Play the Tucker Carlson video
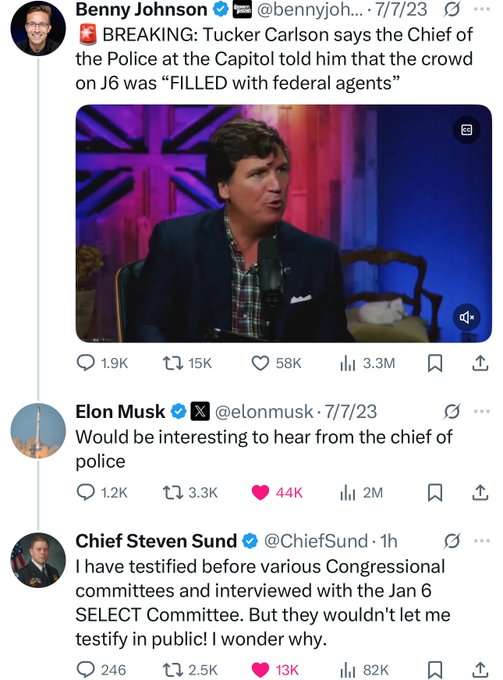503x680 pixels. coord(284,223)
